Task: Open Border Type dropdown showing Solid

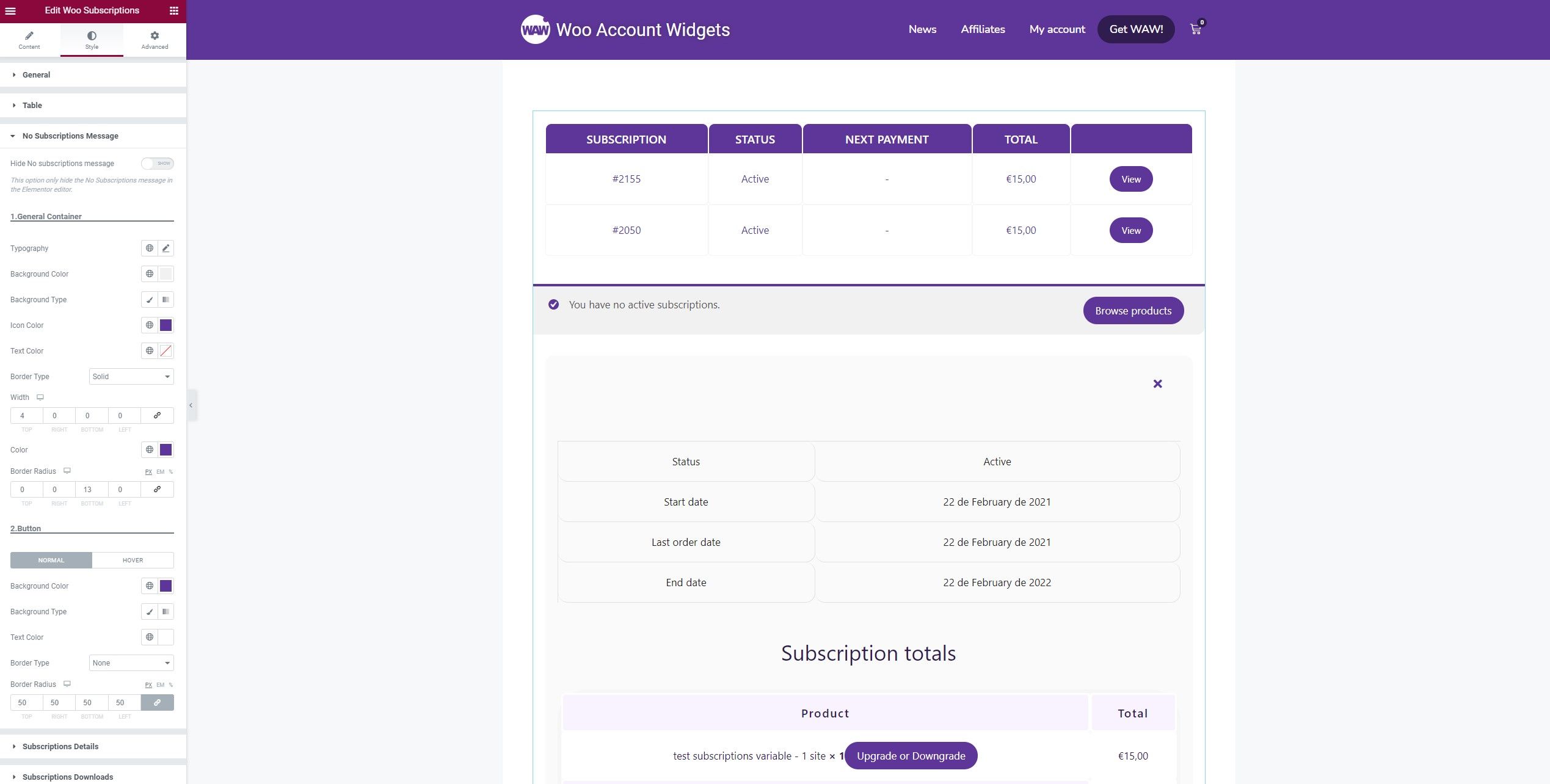Action: click(x=131, y=377)
